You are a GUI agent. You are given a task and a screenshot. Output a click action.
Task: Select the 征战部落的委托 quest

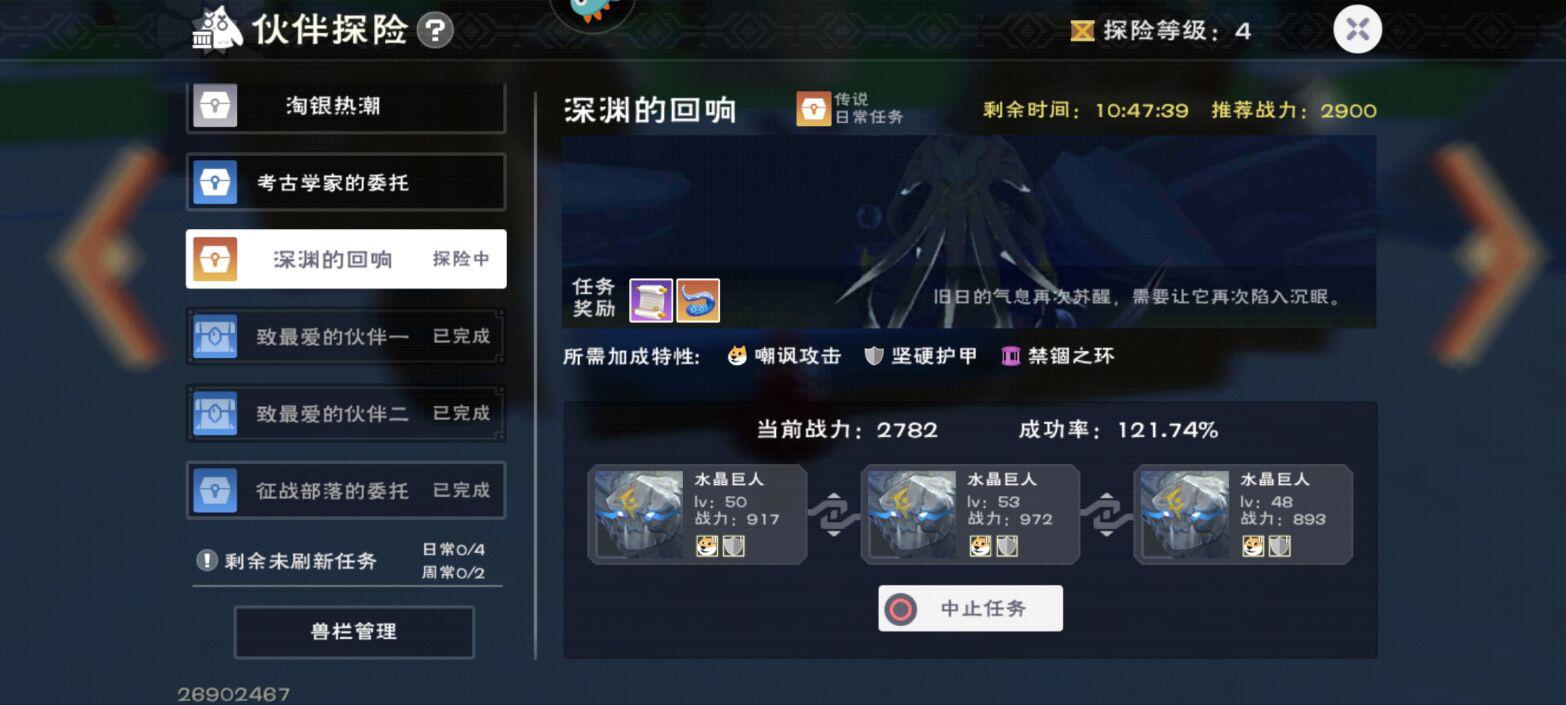tap(346, 490)
